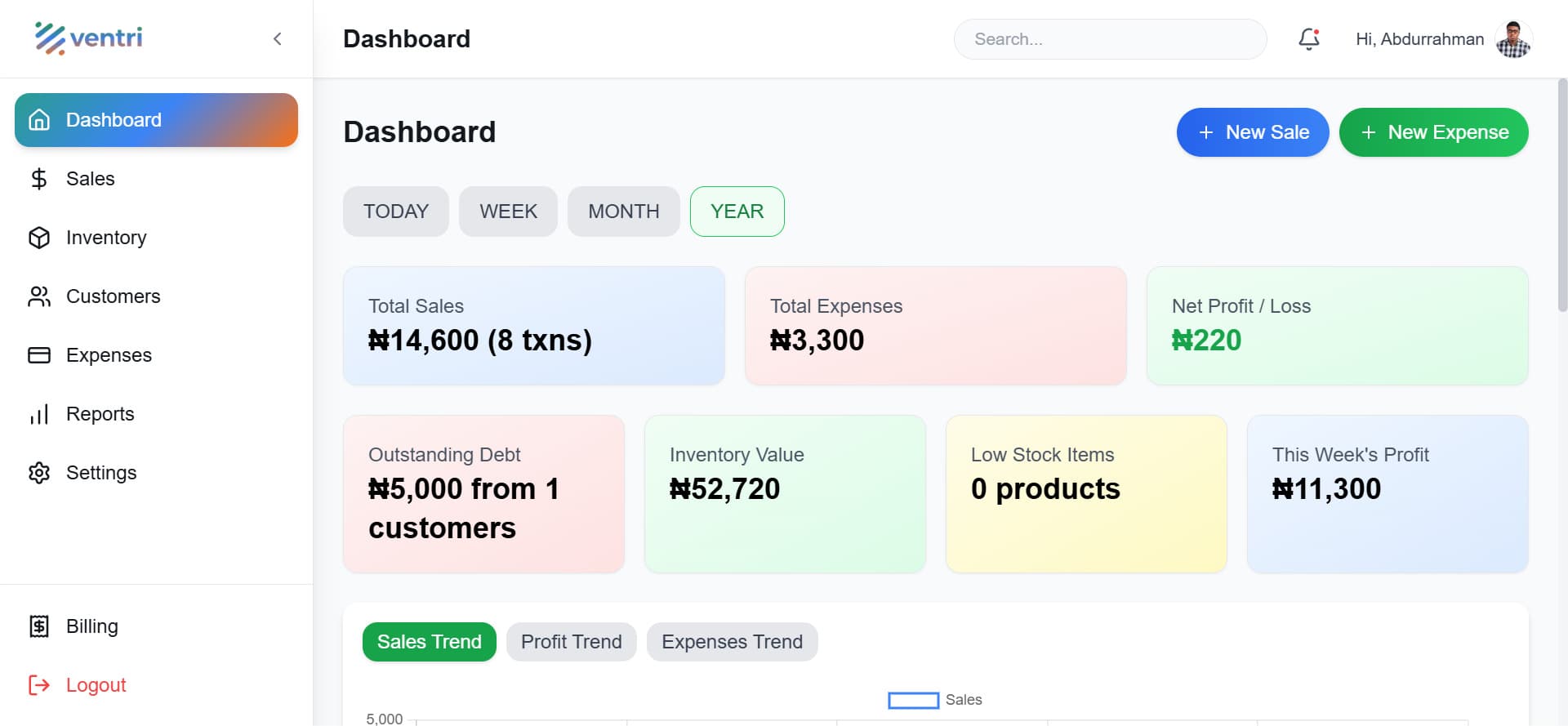This screenshot has height=726, width=1568.
Task: Collapse the sidebar with the chevron
Action: tap(277, 38)
